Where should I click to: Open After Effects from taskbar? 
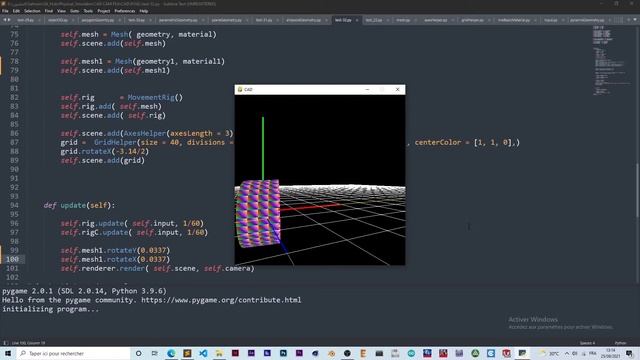(251, 353)
